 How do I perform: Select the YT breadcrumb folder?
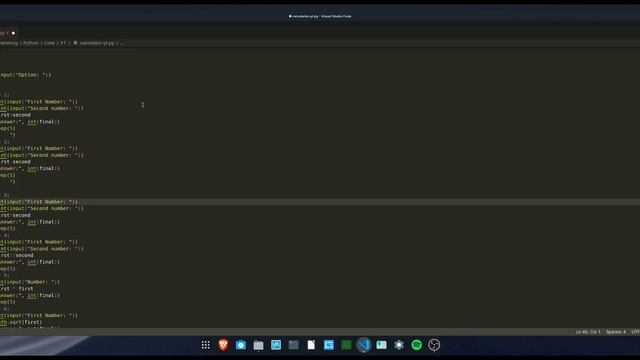[x=64, y=43]
